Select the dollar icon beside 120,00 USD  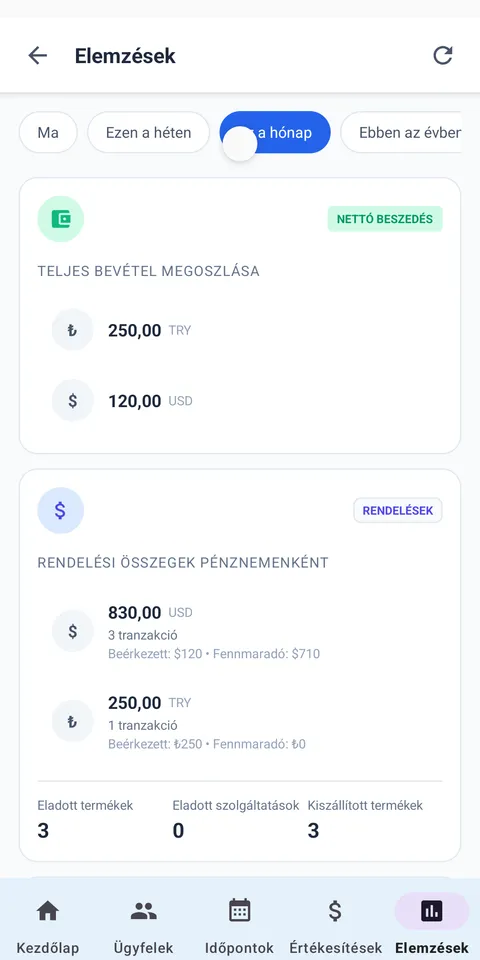click(x=72, y=400)
